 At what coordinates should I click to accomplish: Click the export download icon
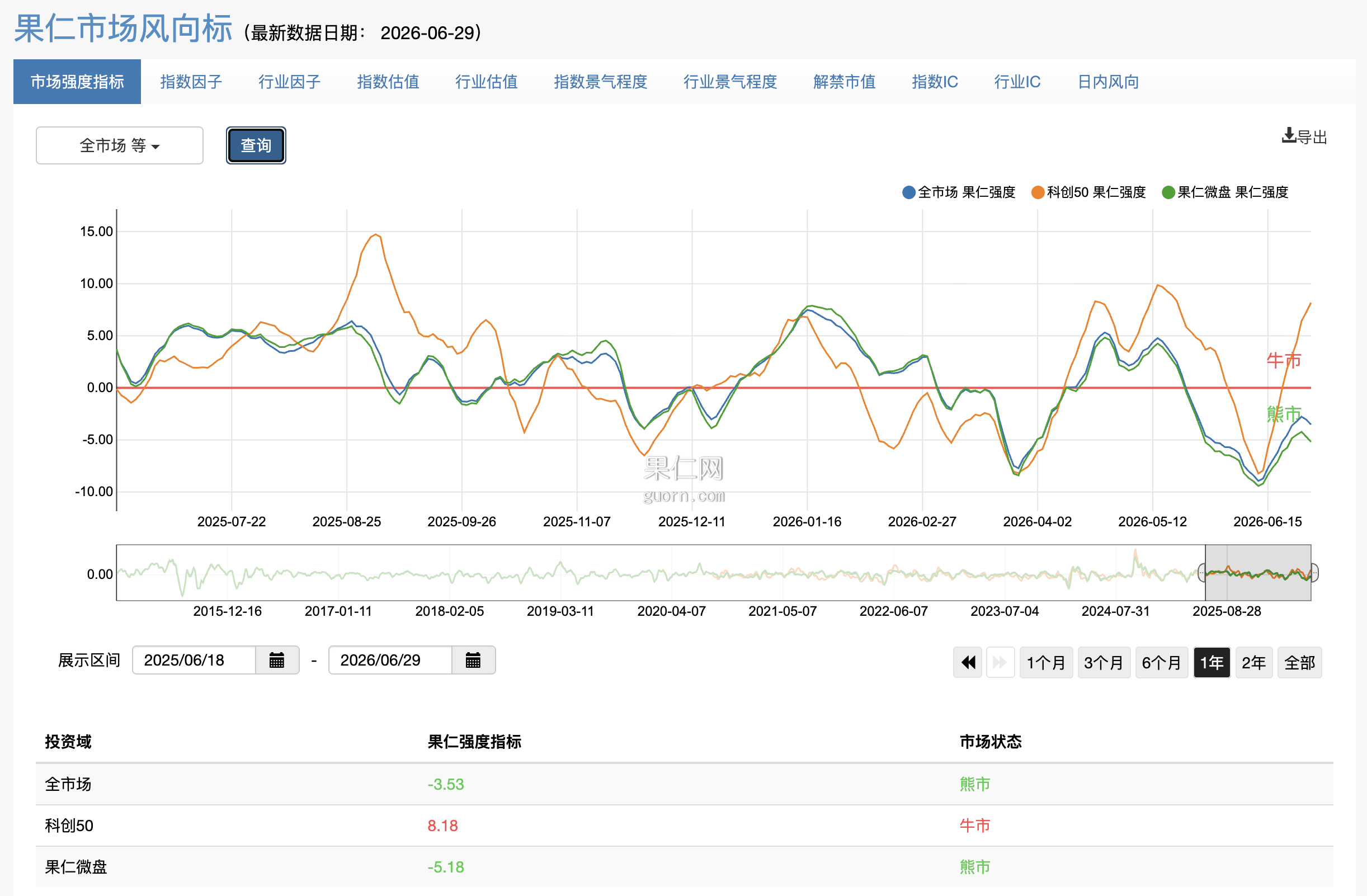tap(1289, 135)
